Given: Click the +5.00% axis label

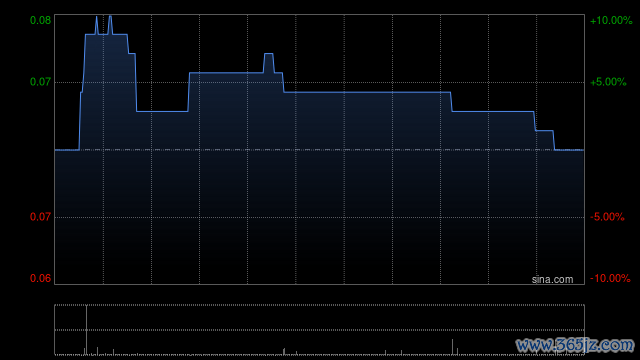Looking at the screenshot, I should coord(608,82).
